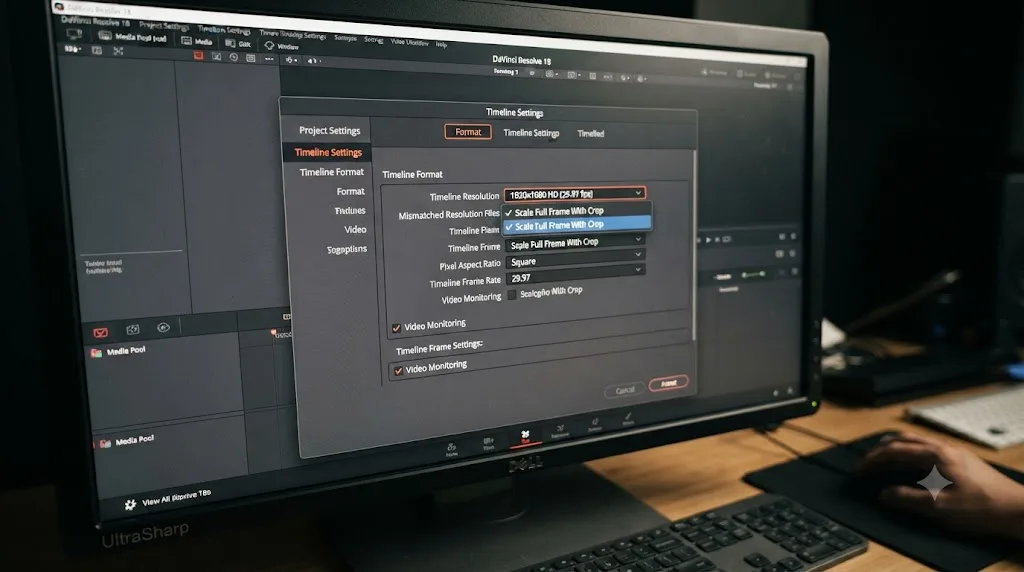The height and width of the screenshot is (572, 1024).
Task: Click the fourth page icon in bottom navigation
Action: click(560, 431)
